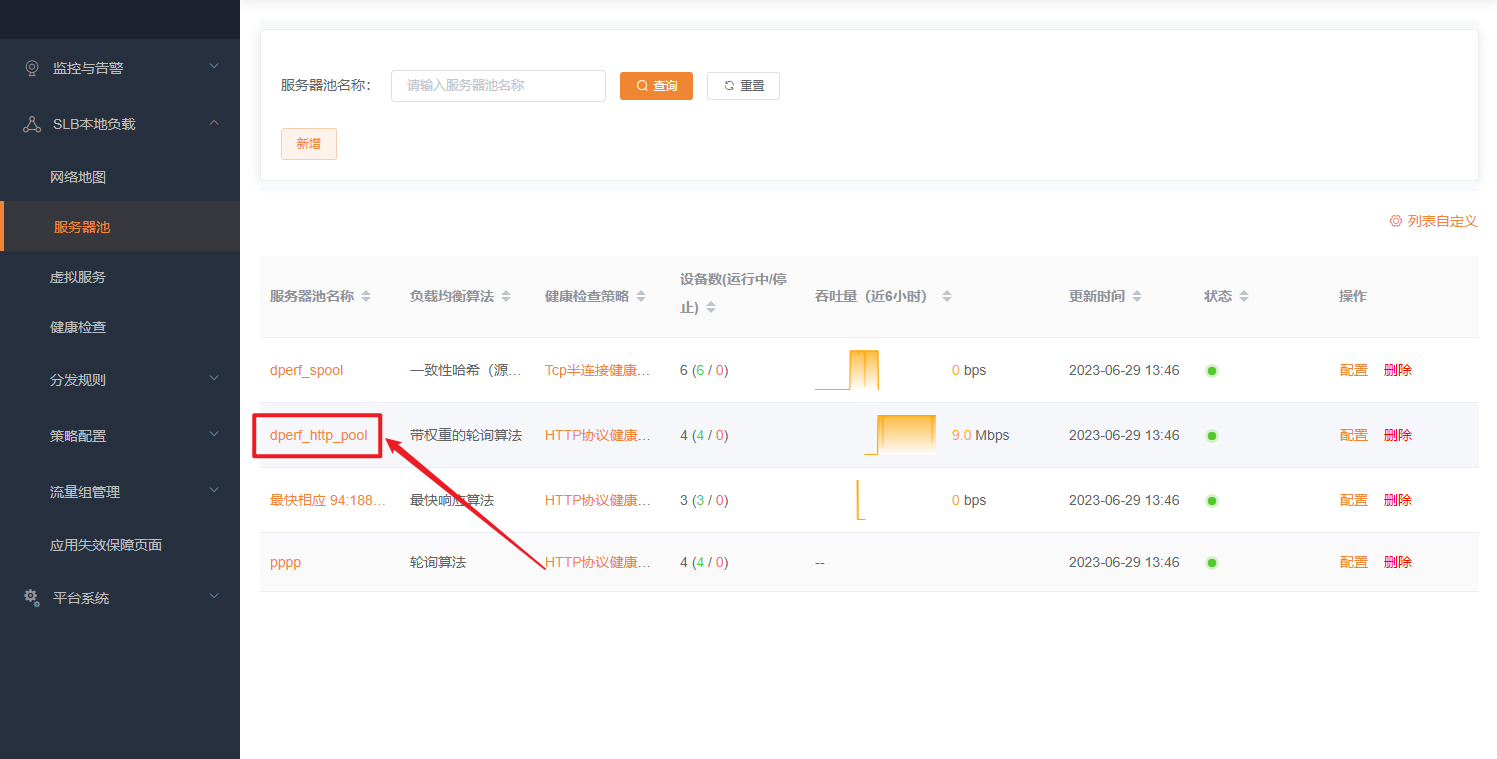Sort by 健康检查策略 column arrows
The width and height of the screenshot is (1497, 759).
(641, 297)
